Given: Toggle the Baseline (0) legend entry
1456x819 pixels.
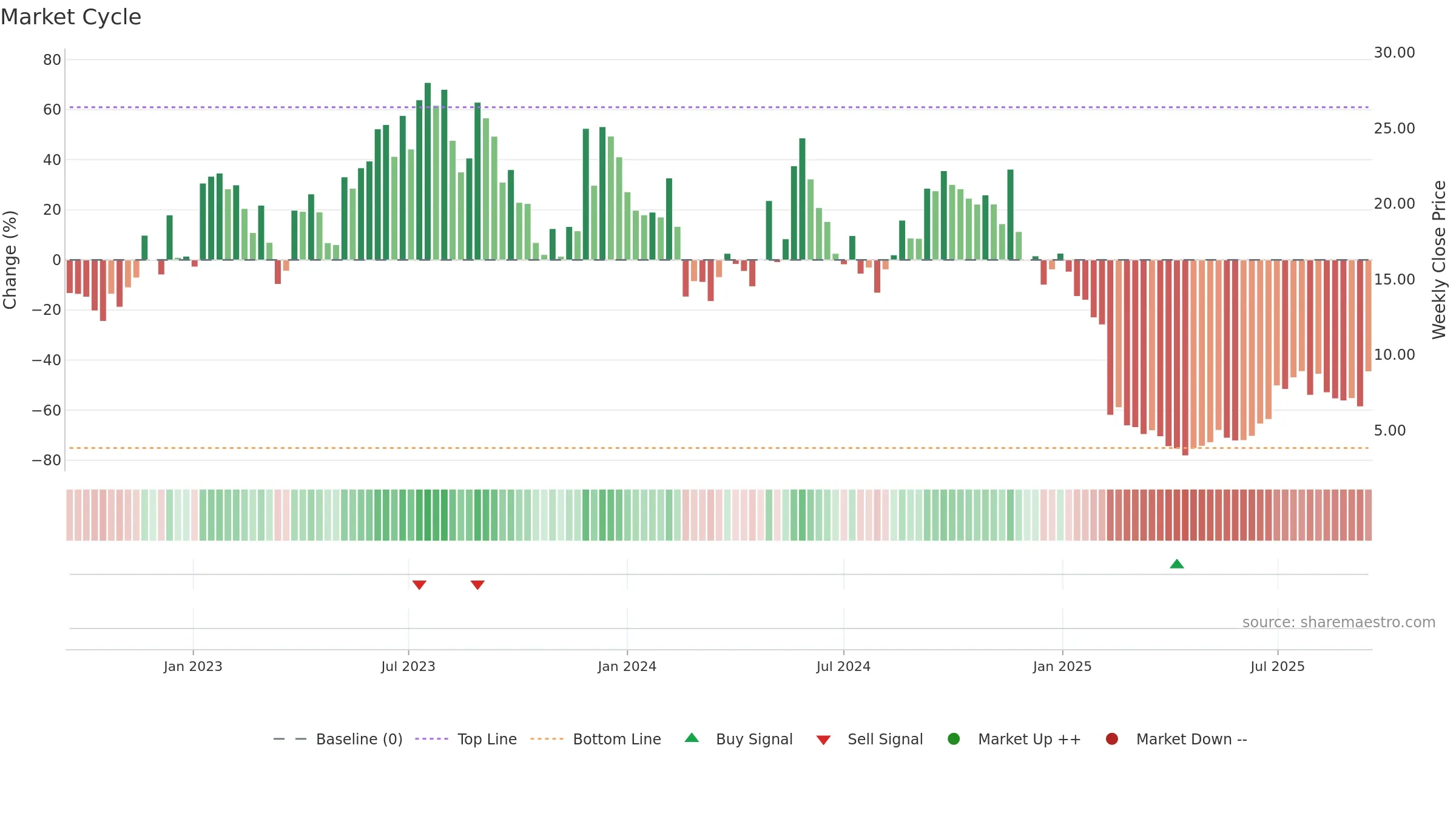Looking at the screenshot, I should (x=338, y=739).
